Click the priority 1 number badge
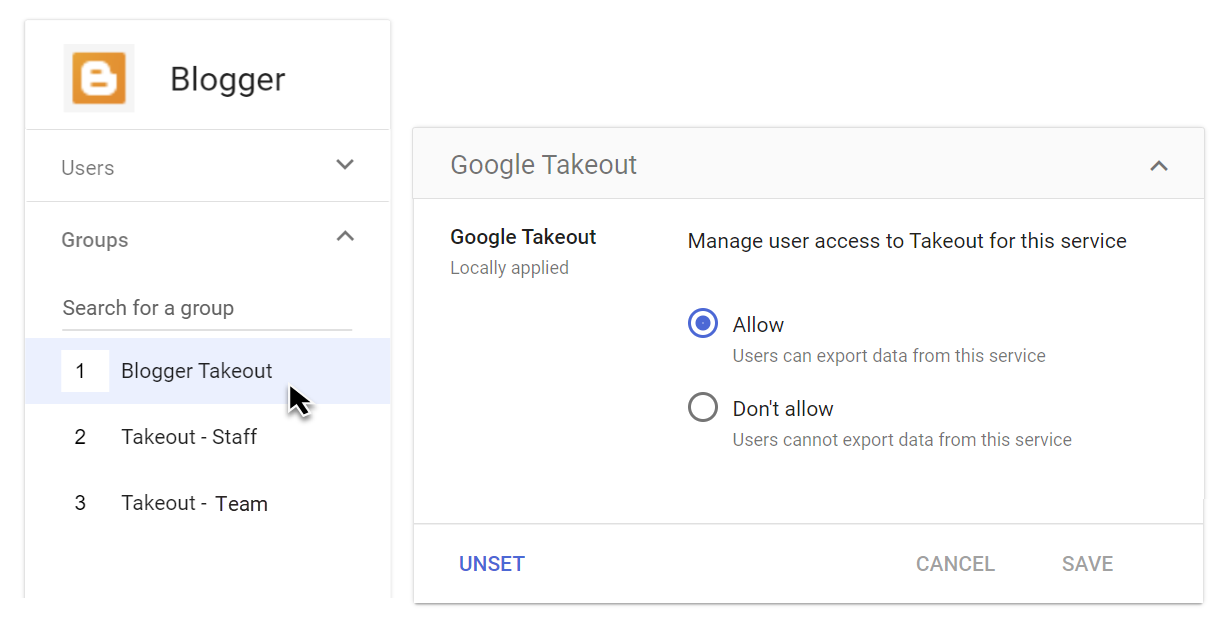Screen dimensions: 1230x631 (x=81, y=371)
